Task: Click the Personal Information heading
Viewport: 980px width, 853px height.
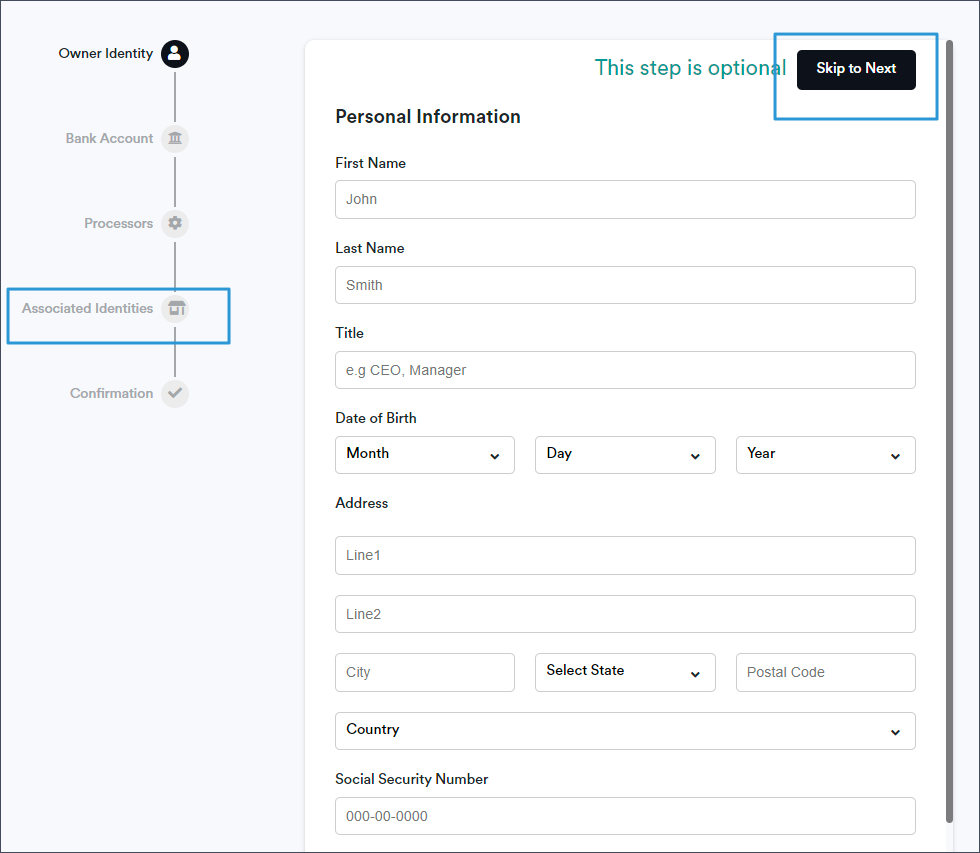Action: (x=428, y=117)
